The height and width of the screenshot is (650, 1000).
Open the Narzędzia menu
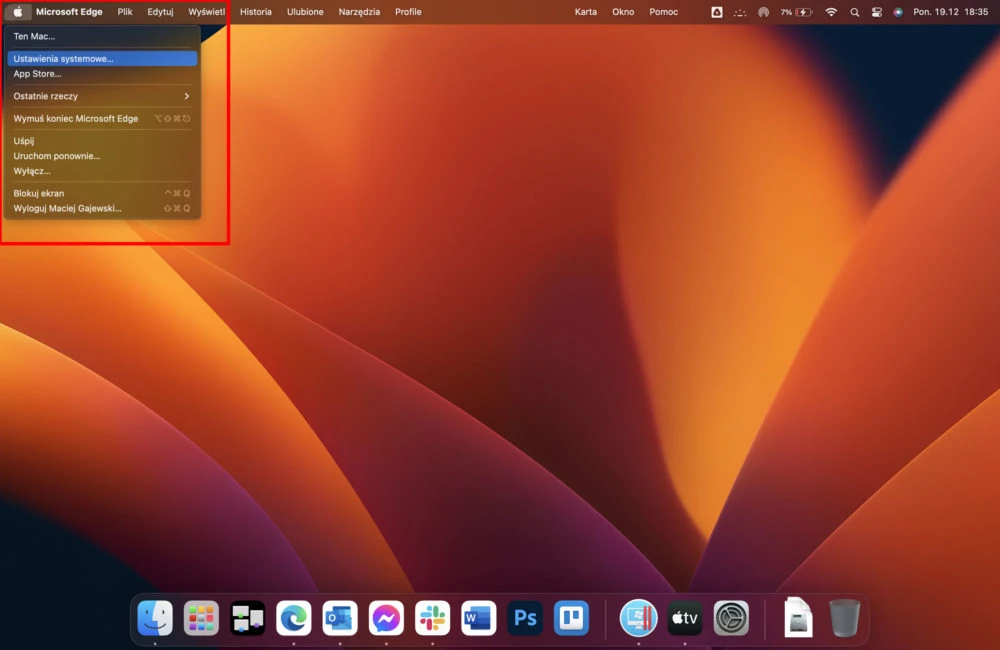(359, 12)
